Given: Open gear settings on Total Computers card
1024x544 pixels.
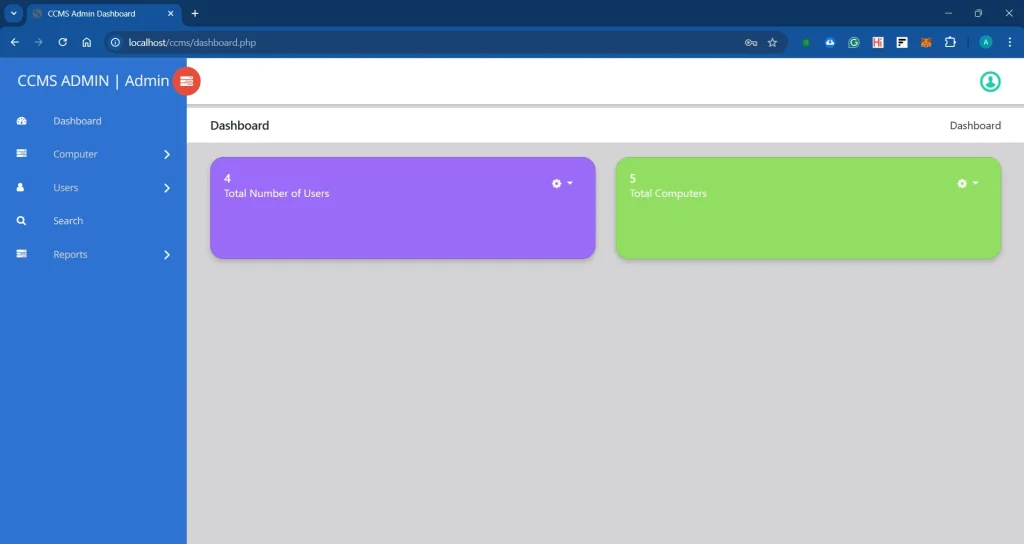Looking at the screenshot, I should click(967, 184).
